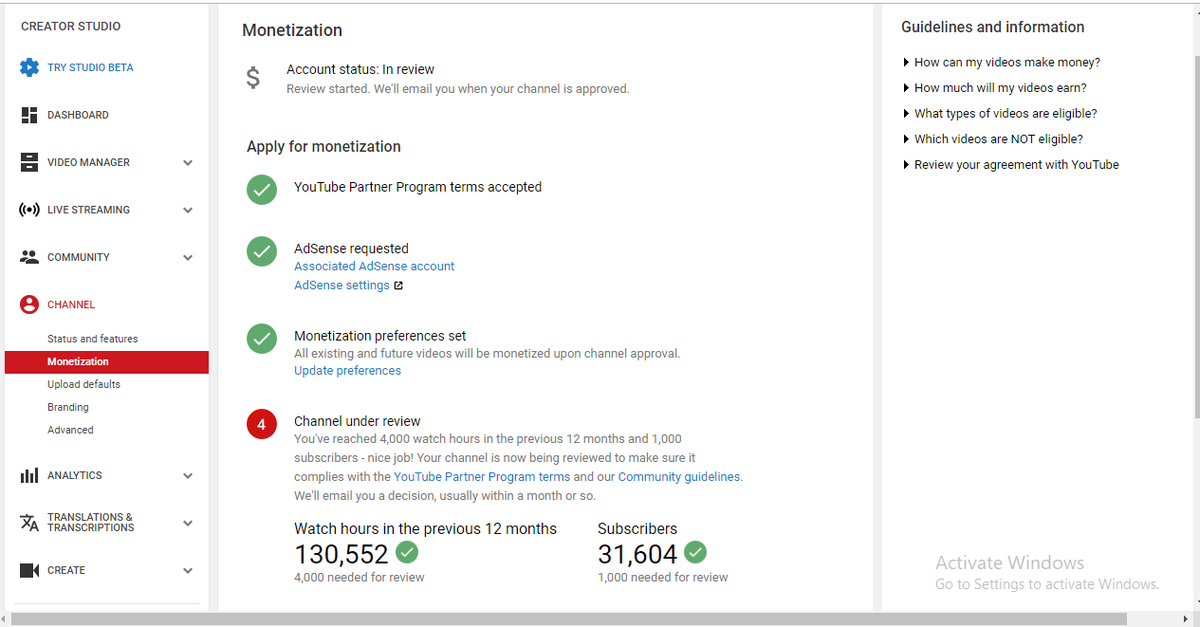The image size is (1200, 627).
Task: Click the green check next to 31,604 subscribers
Action: pos(695,552)
